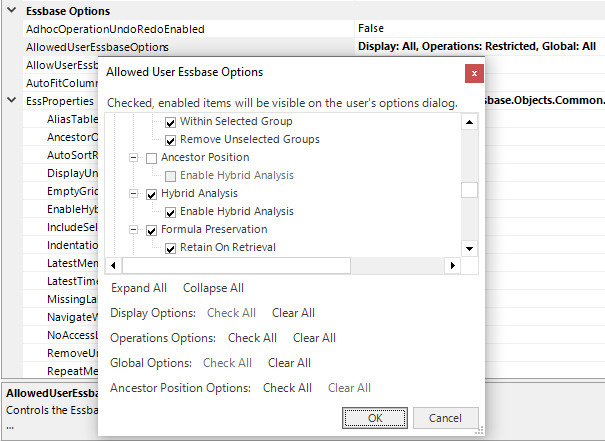
Task: Check All for Operations Options
Action: point(252,338)
